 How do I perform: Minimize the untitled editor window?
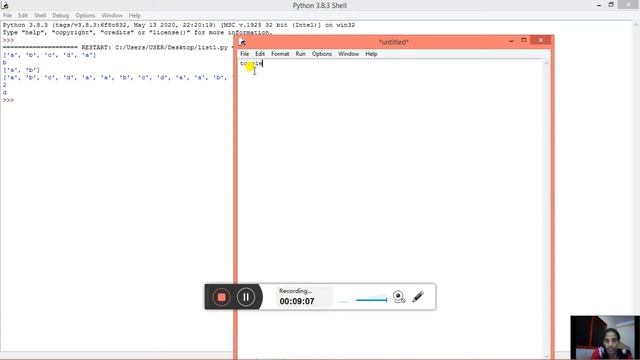click(511, 41)
